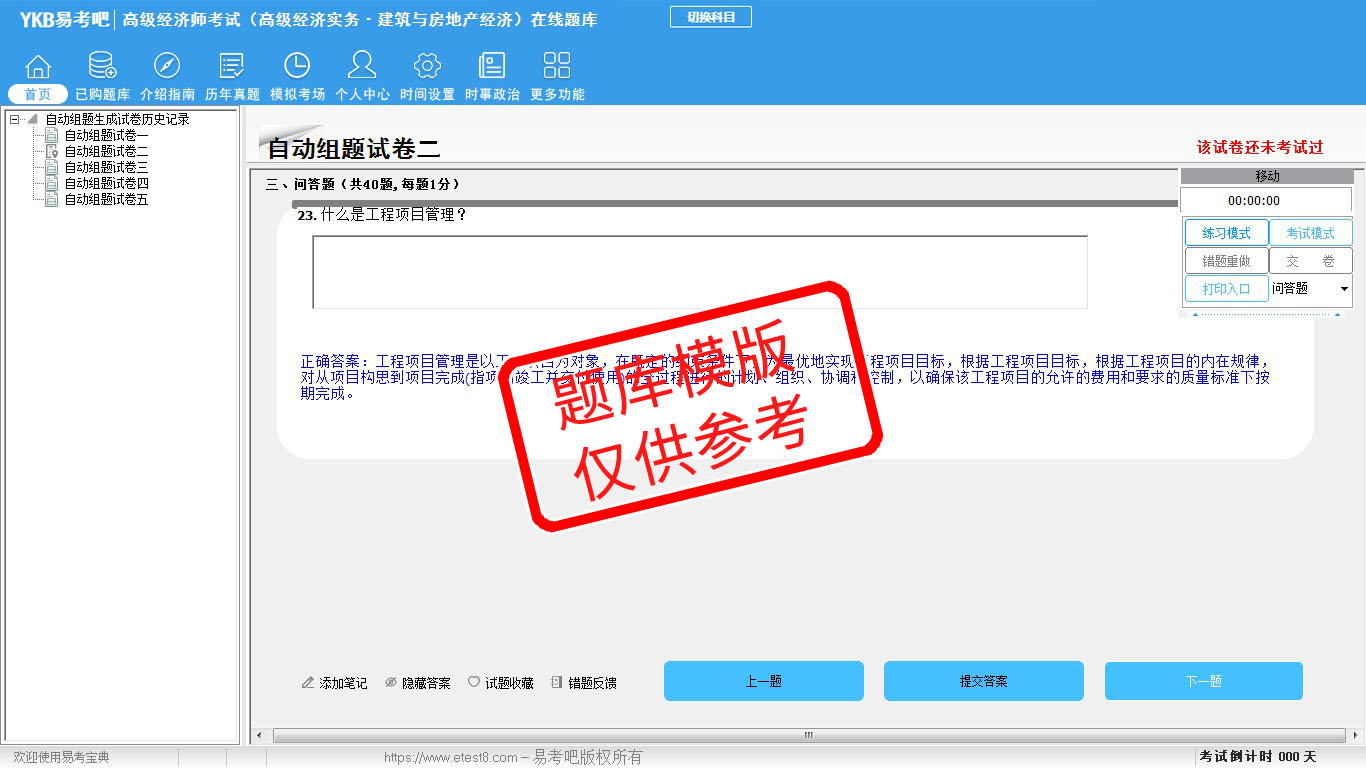The width and height of the screenshot is (1366, 768).
Task: Click the 首页 home tab
Action: (x=38, y=94)
